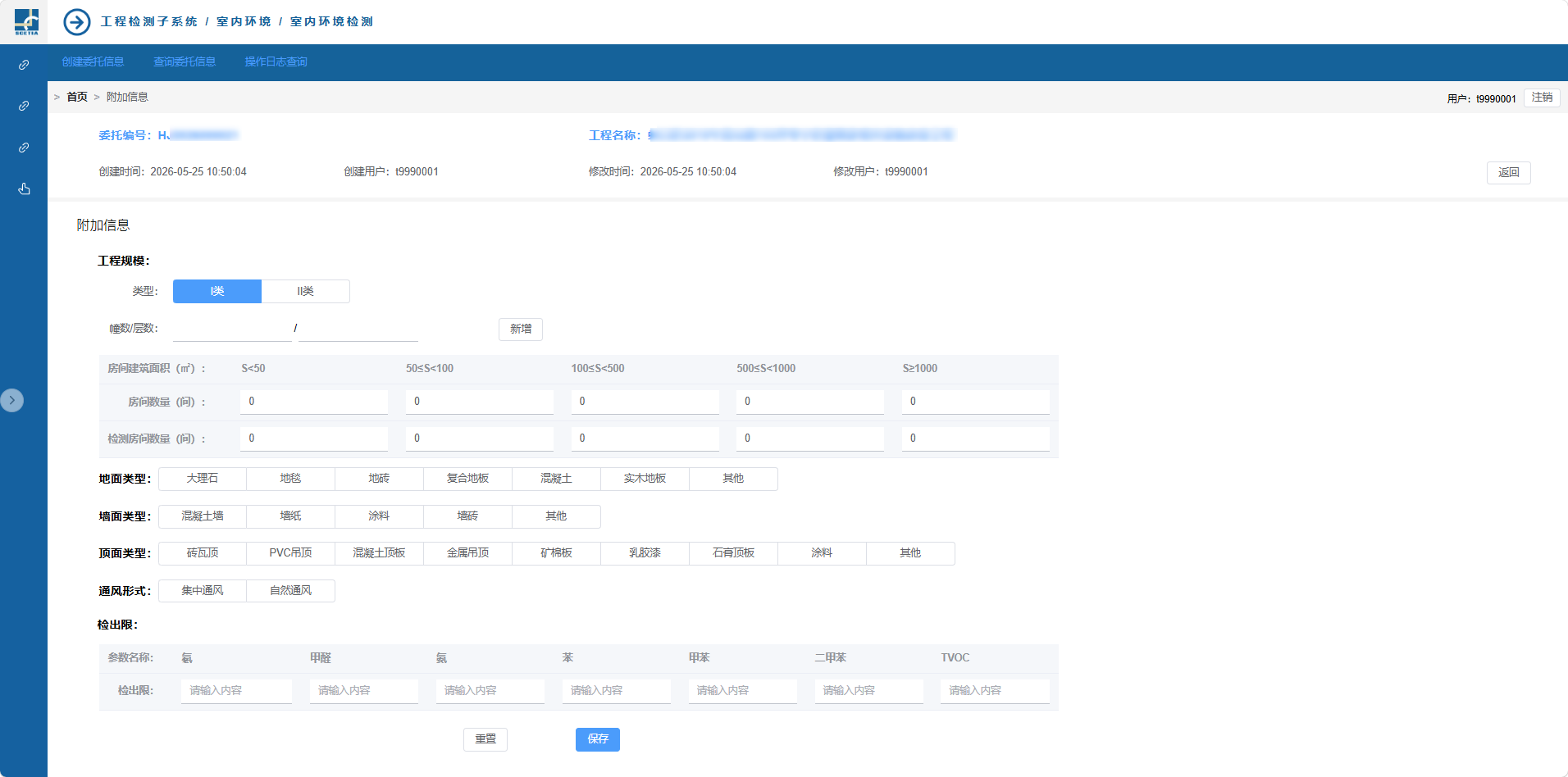Select 自然通风 ventilation option
Screen dimensions: 1568x777
point(291,591)
